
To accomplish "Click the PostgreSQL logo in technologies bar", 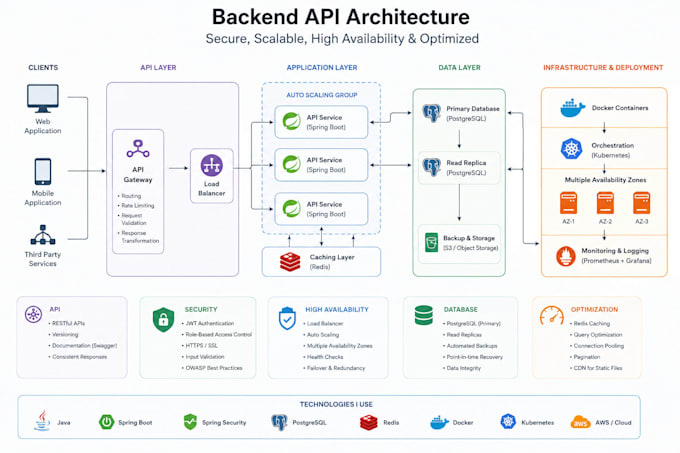I will pyautogui.click(x=279, y=422).
